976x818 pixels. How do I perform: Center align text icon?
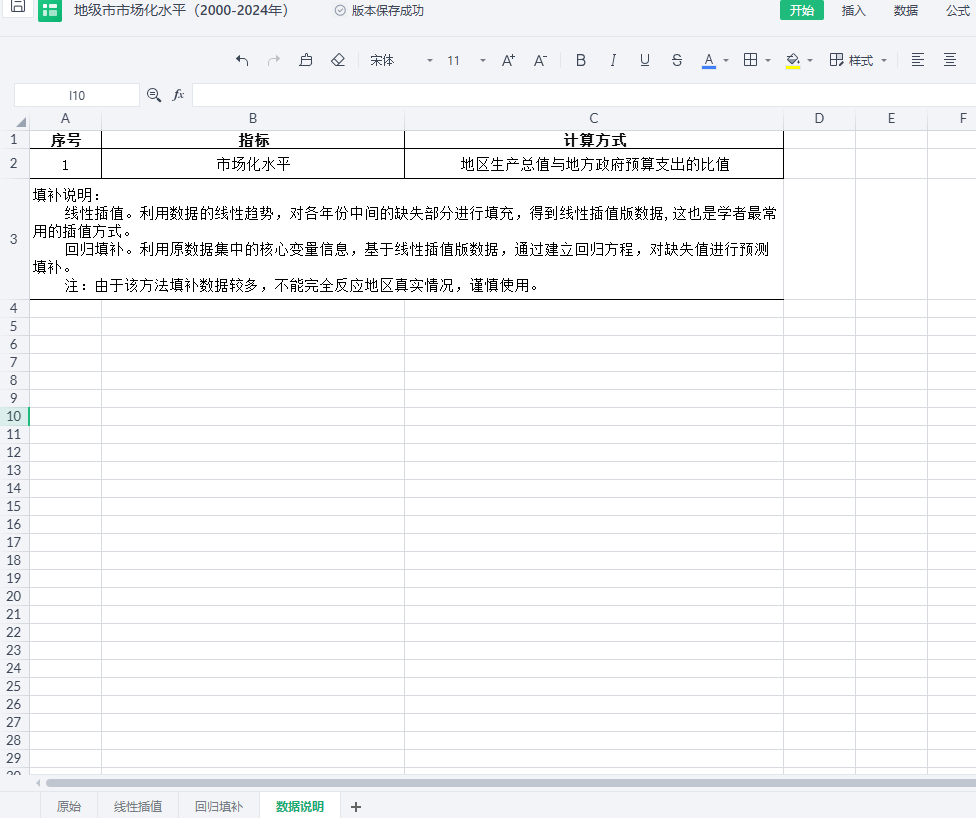coord(950,60)
